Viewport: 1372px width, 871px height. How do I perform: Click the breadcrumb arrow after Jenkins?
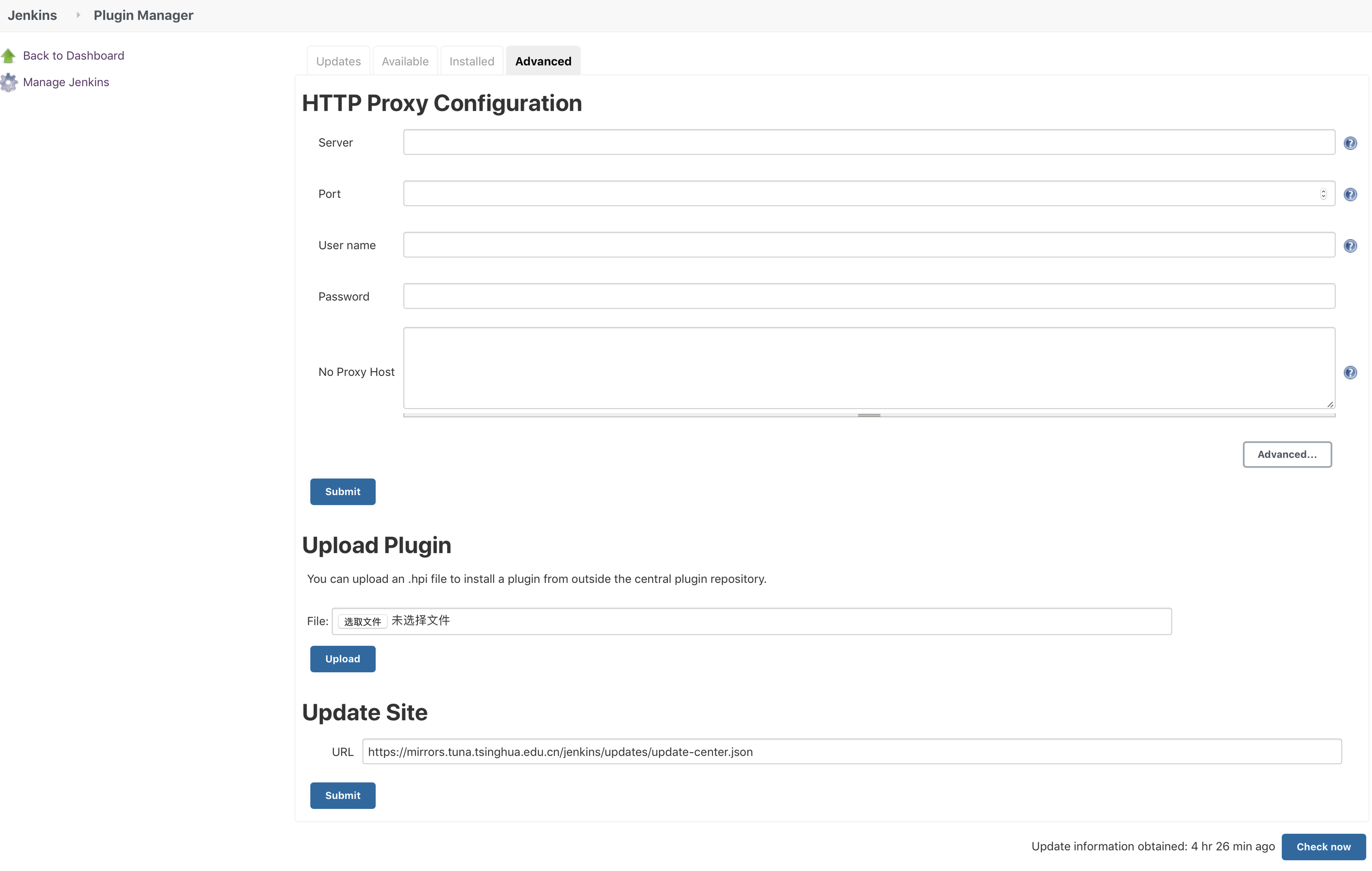[78, 15]
